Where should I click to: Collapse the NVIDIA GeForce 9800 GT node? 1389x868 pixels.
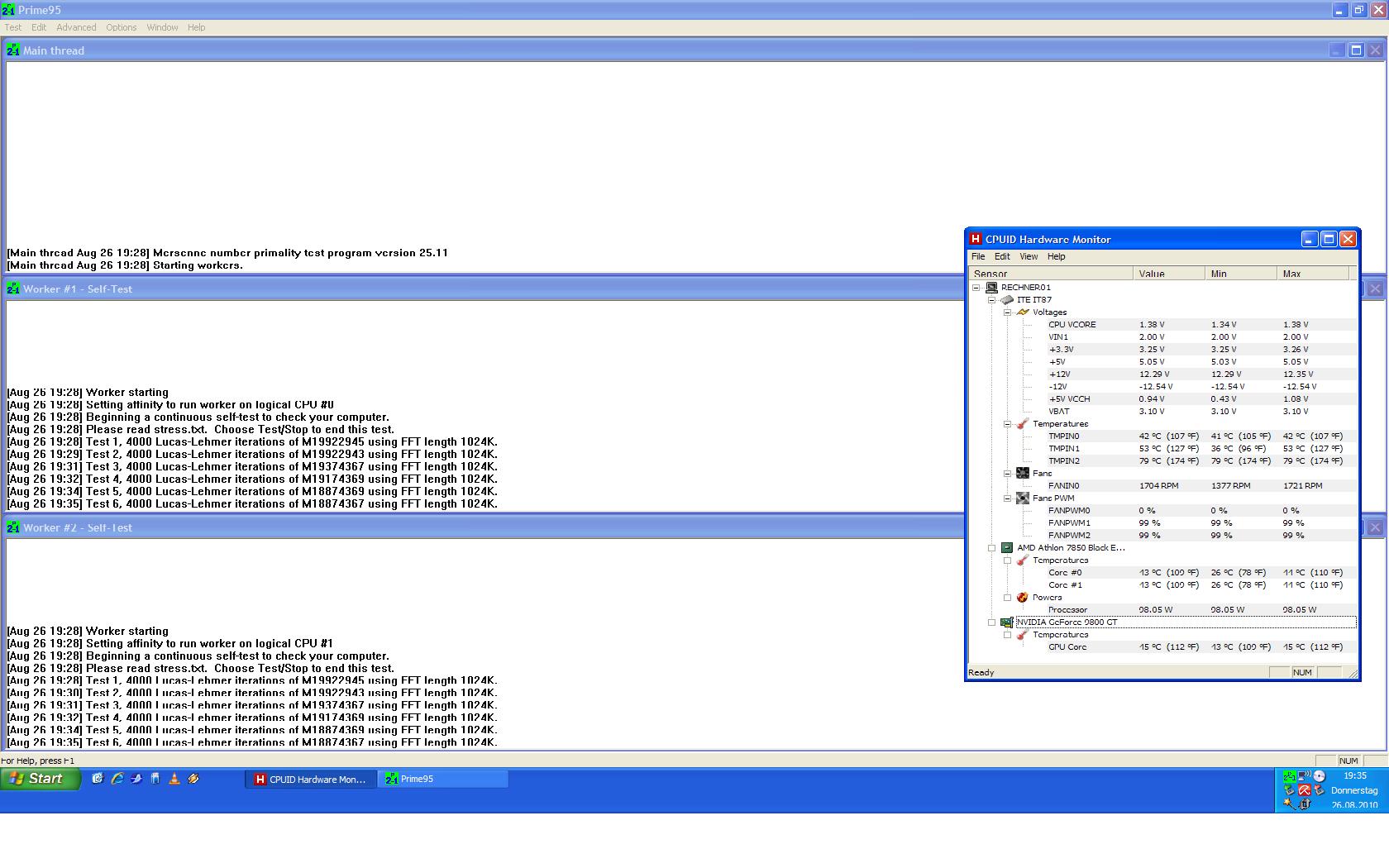991,622
